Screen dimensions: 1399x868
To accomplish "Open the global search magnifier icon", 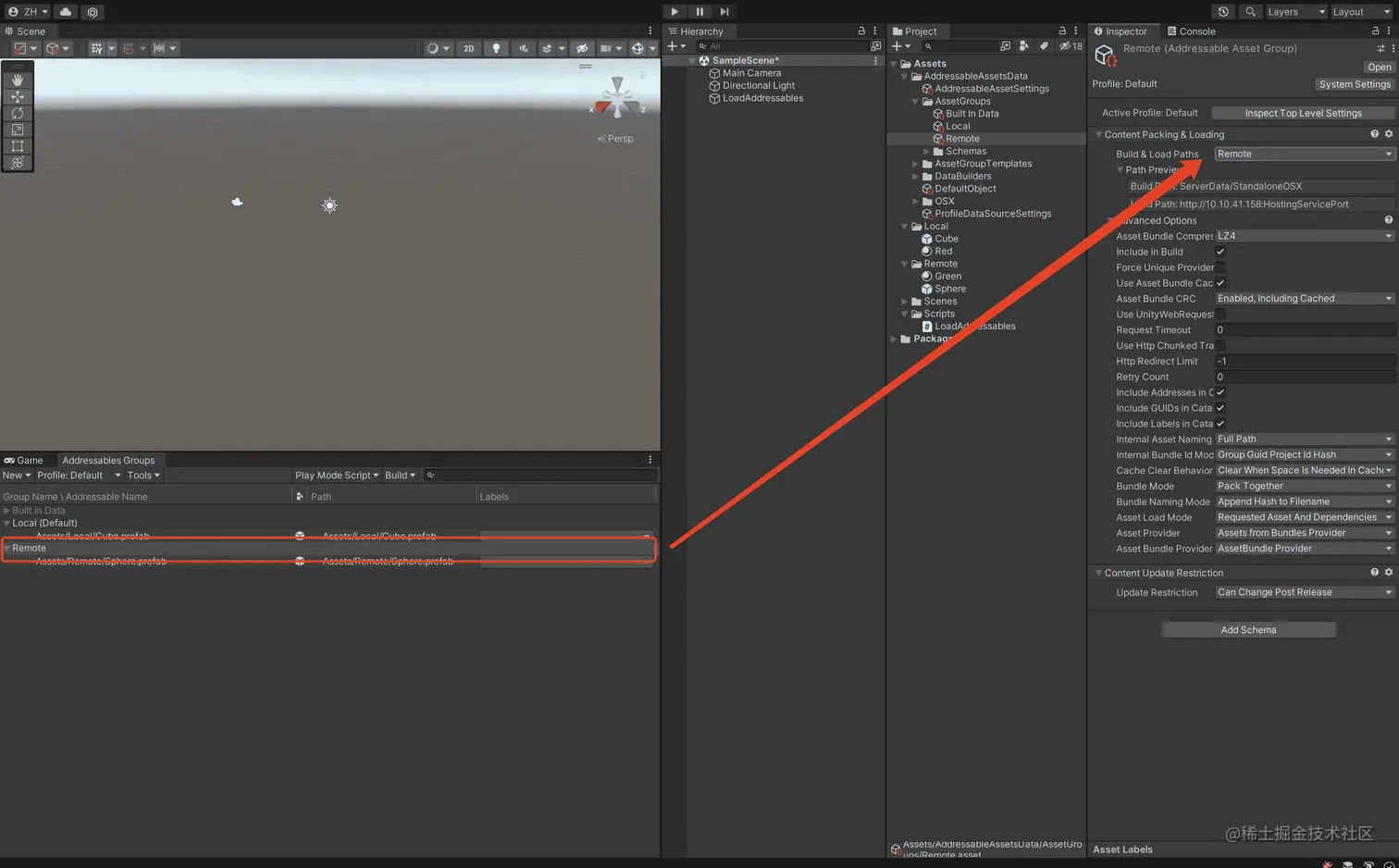I will coord(1250,12).
